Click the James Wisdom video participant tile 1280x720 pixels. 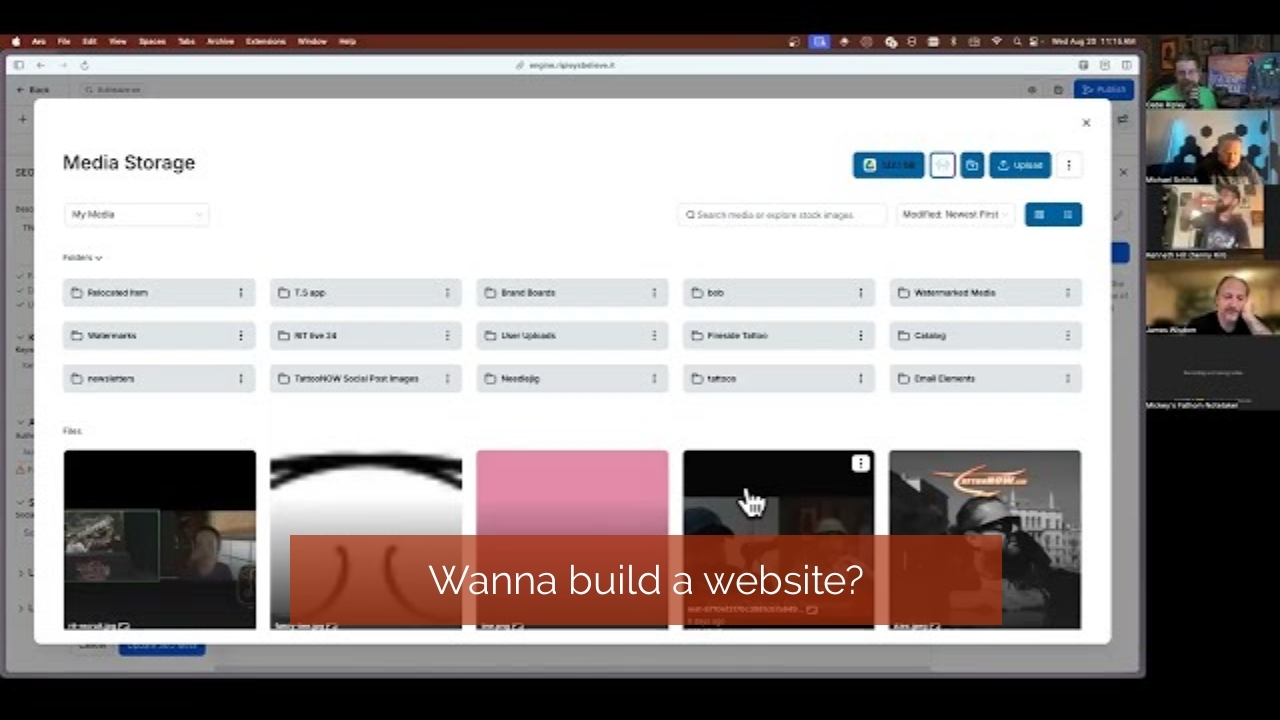pos(1212,297)
